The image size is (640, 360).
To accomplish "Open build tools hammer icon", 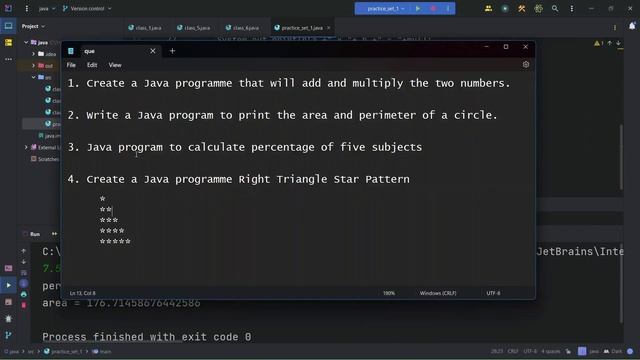I will click(x=522, y=8).
